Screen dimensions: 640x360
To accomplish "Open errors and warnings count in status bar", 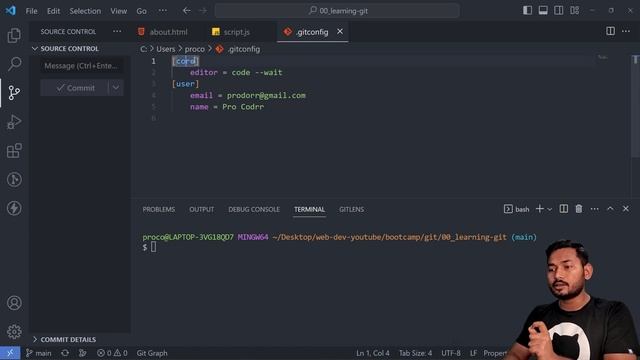I will click(112, 353).
